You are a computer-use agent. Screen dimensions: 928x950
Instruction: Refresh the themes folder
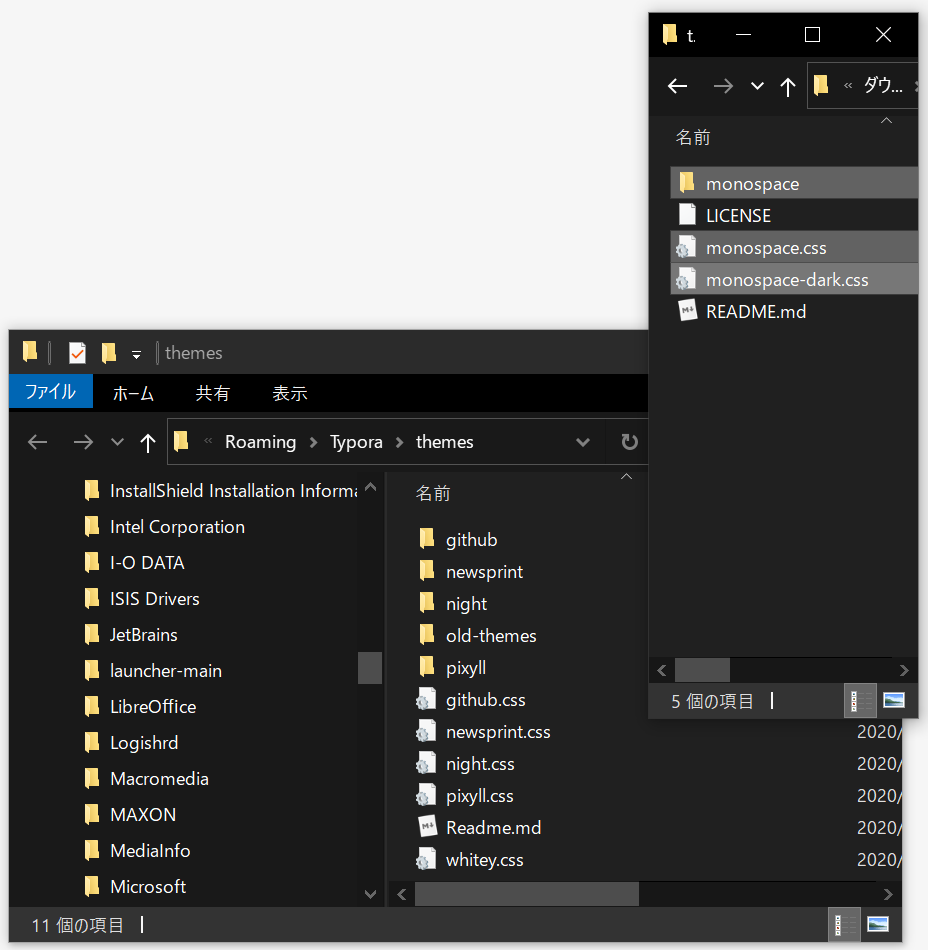[x=629, y=442]
